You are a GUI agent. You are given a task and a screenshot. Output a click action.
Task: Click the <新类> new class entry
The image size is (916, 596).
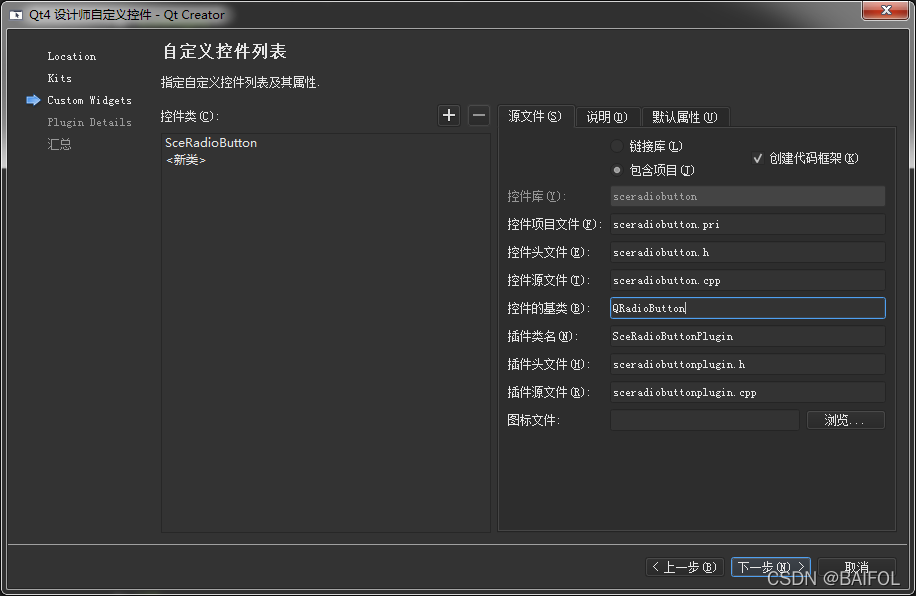(x=186, y=160)
